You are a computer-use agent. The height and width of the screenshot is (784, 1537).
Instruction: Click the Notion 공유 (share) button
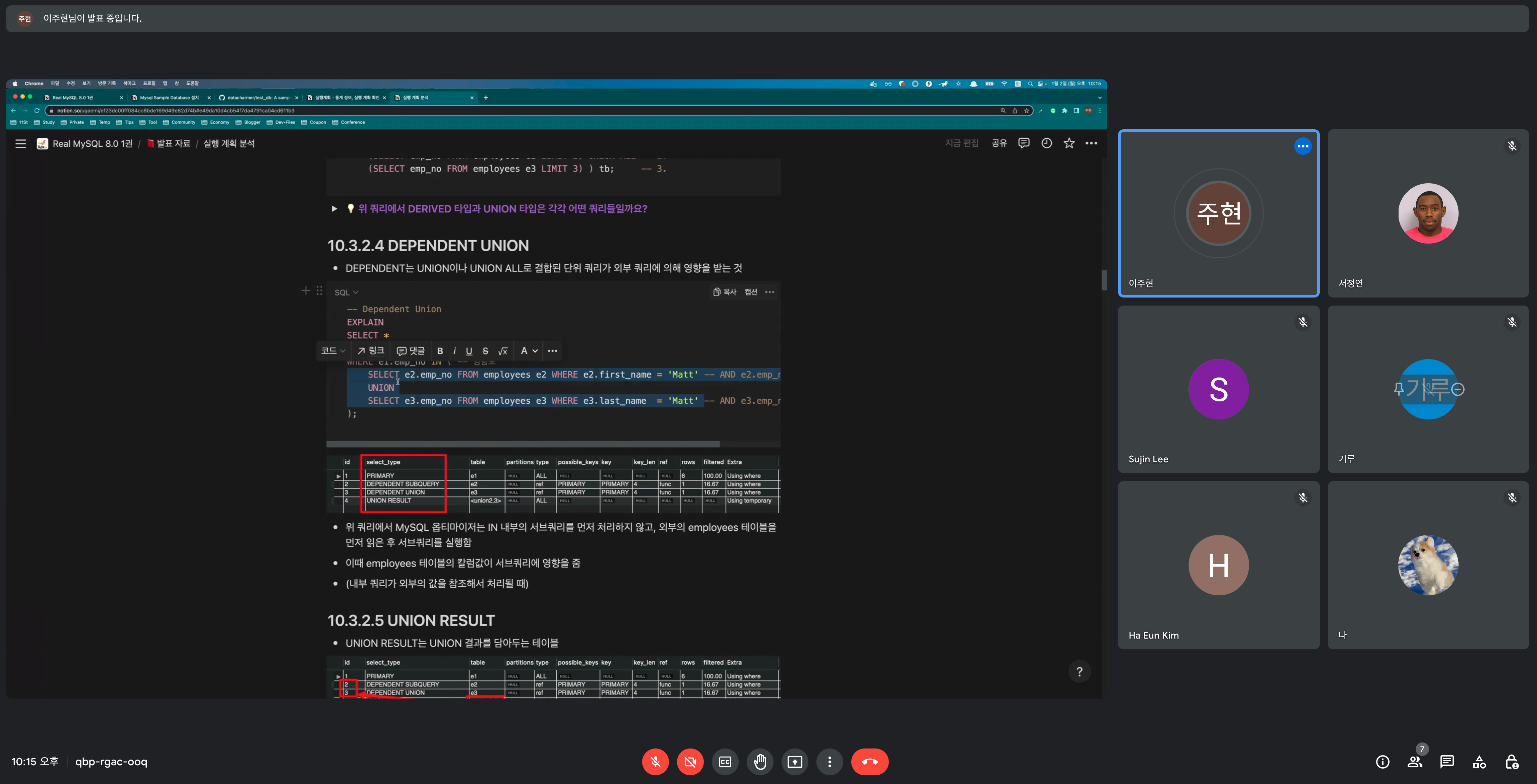click(x=999, y=143)
